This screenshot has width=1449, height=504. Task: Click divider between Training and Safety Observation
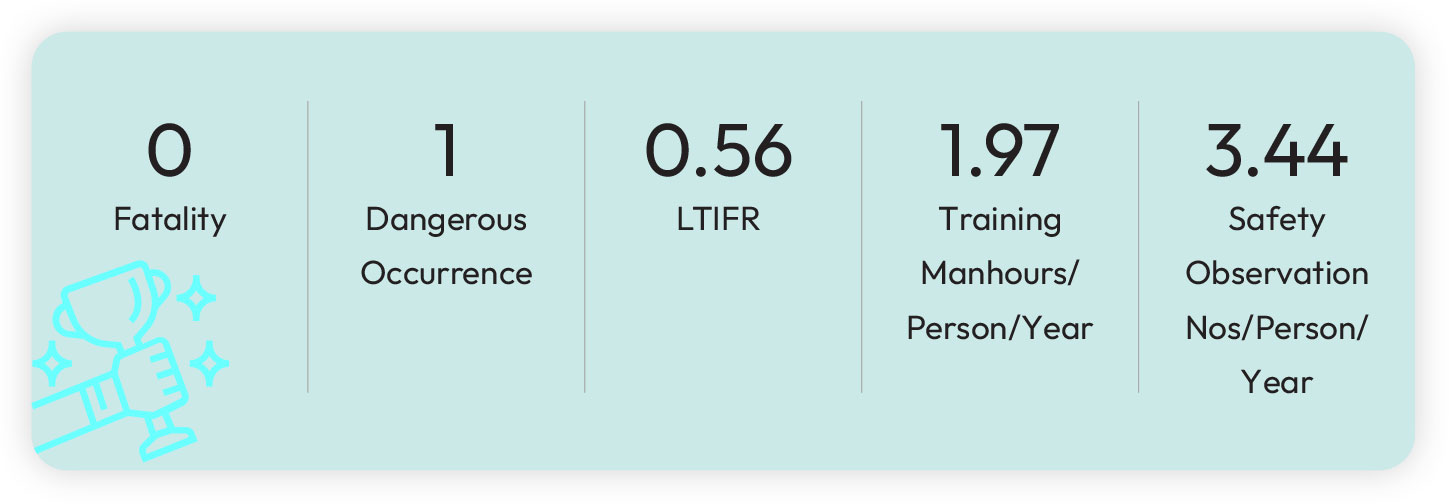click(1139, 246)
